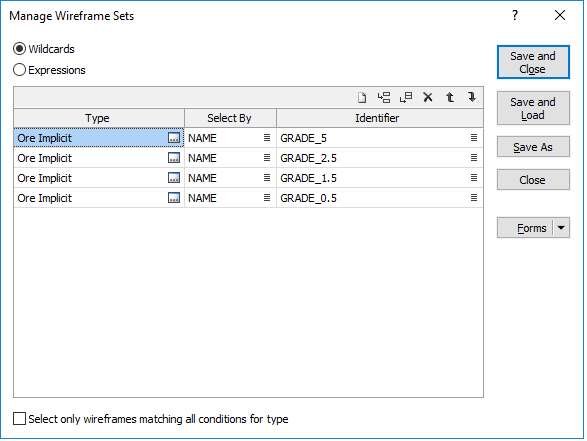Select the Expressions radio option
This screenshot has height=441, width=587.
[19, 70]
